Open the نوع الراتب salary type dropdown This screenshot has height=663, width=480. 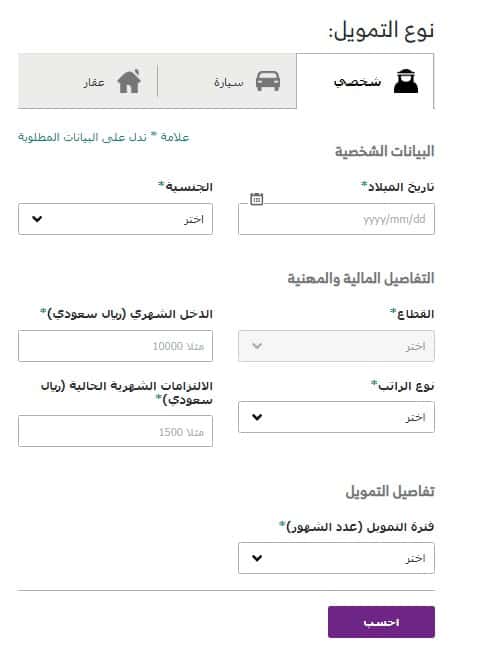click(x=336, y=417)
